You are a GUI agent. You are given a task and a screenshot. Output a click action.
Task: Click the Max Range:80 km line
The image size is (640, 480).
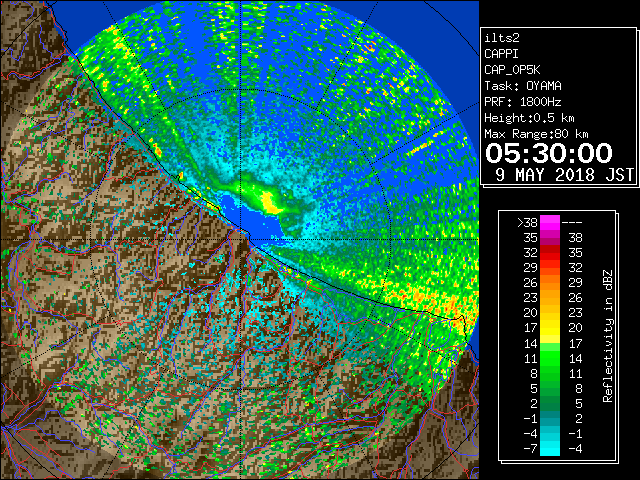pos(536,134)
